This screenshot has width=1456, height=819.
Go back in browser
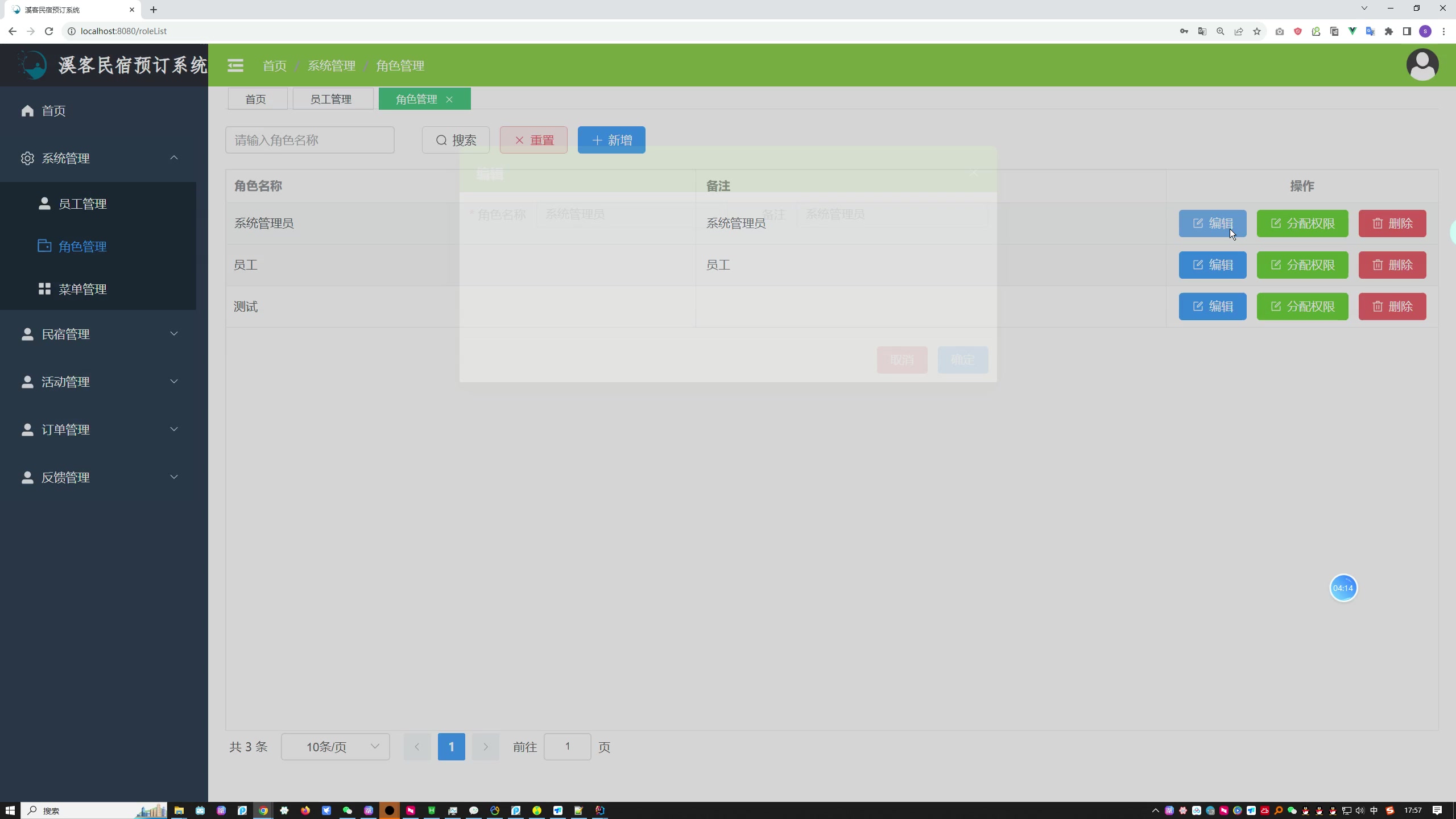13,31
